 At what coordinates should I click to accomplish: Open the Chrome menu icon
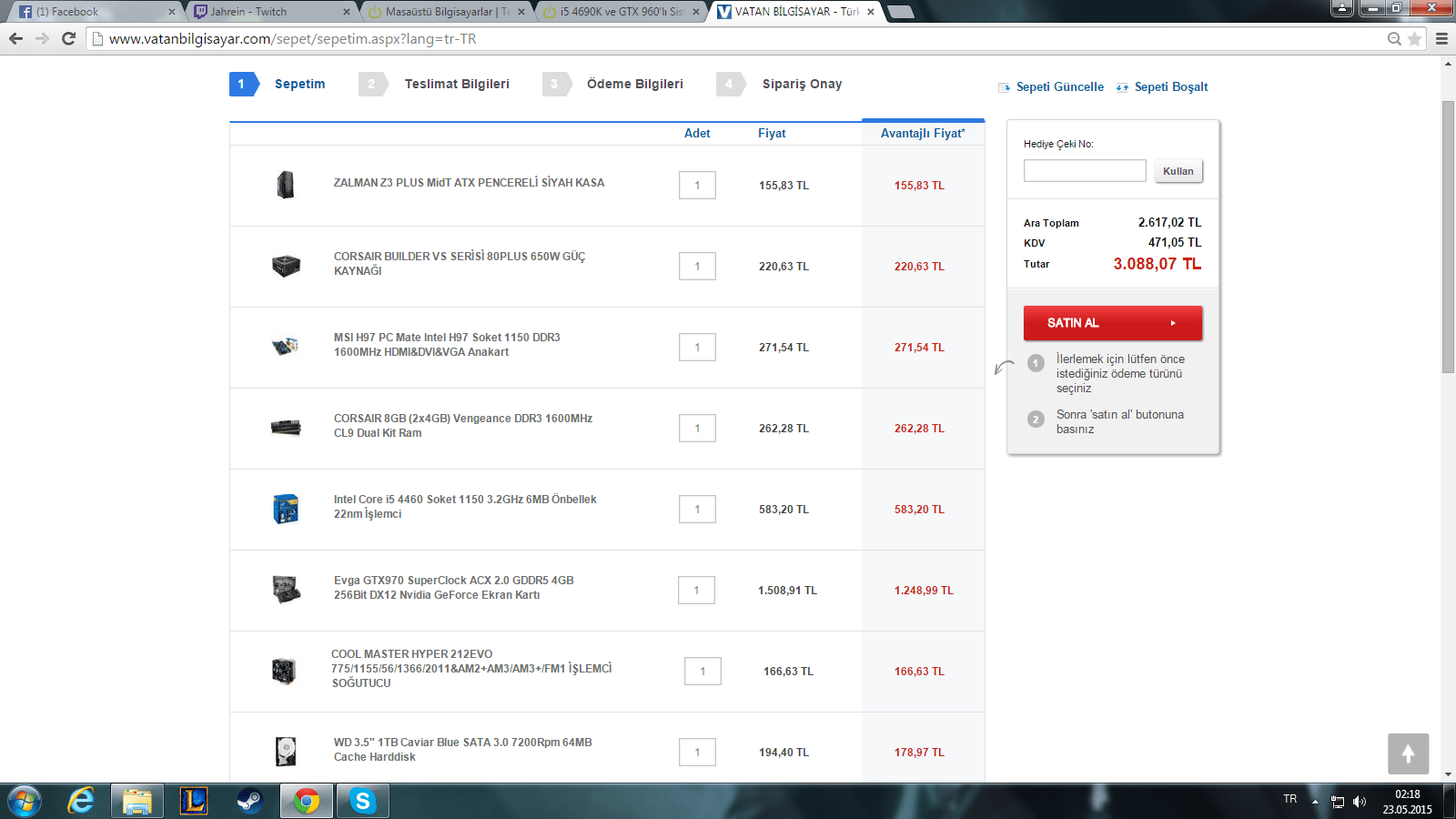point(1441,38)
